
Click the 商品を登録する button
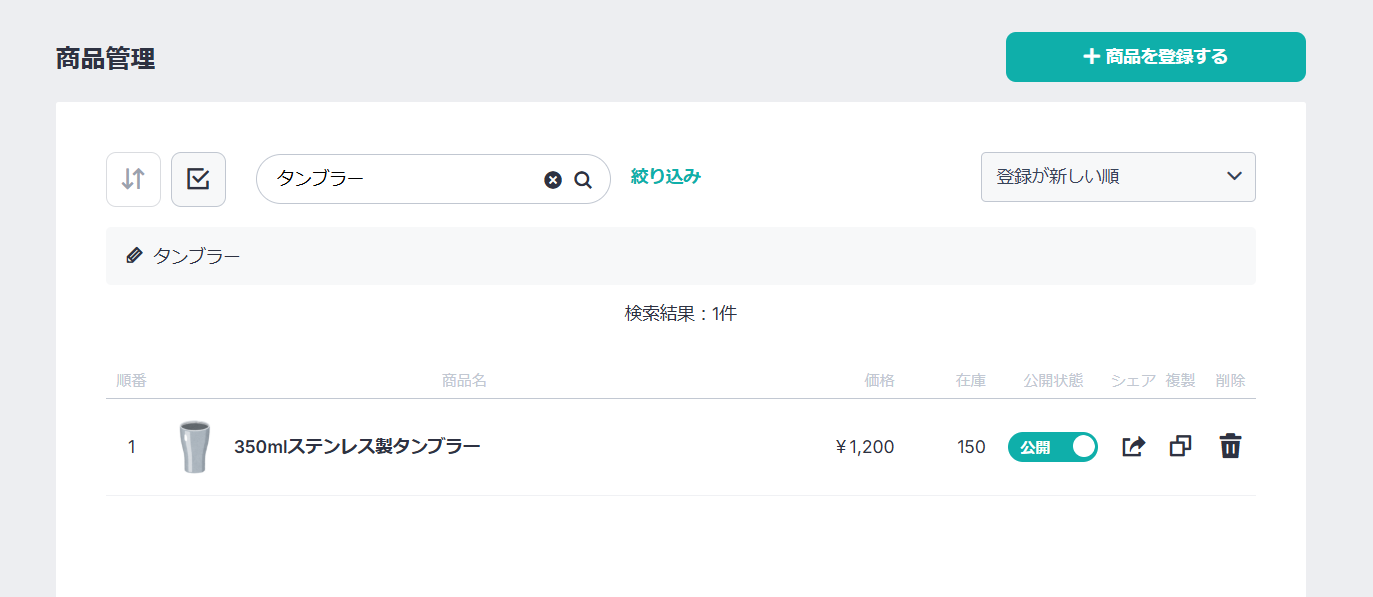(1155, 57)
